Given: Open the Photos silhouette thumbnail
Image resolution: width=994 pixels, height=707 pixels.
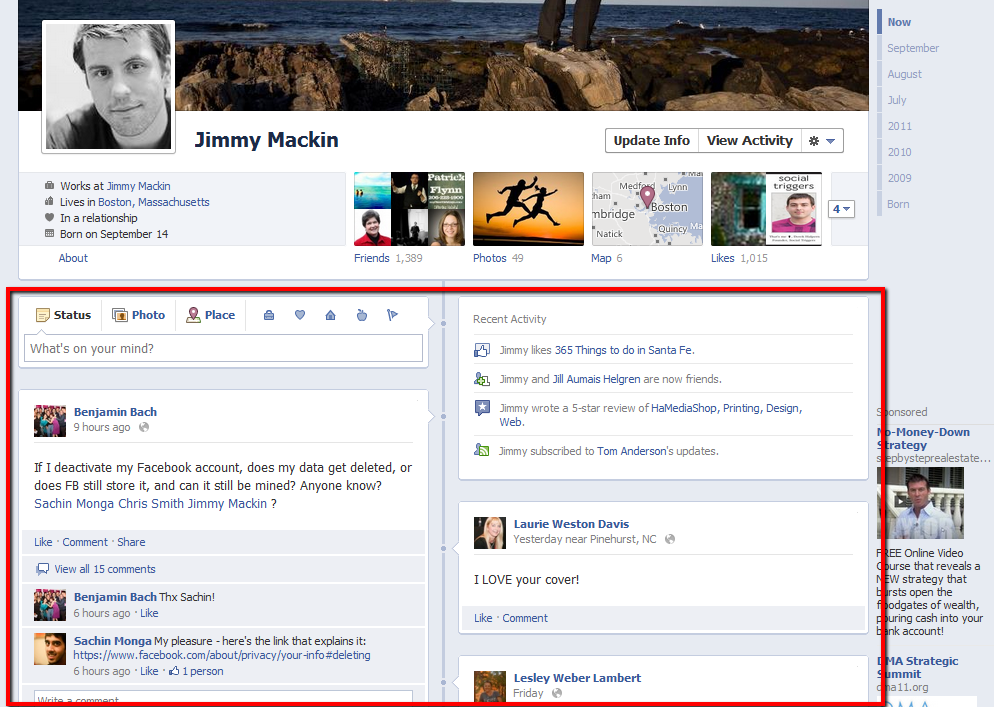Looking at the screenshot, I should (x=528, y=209).
